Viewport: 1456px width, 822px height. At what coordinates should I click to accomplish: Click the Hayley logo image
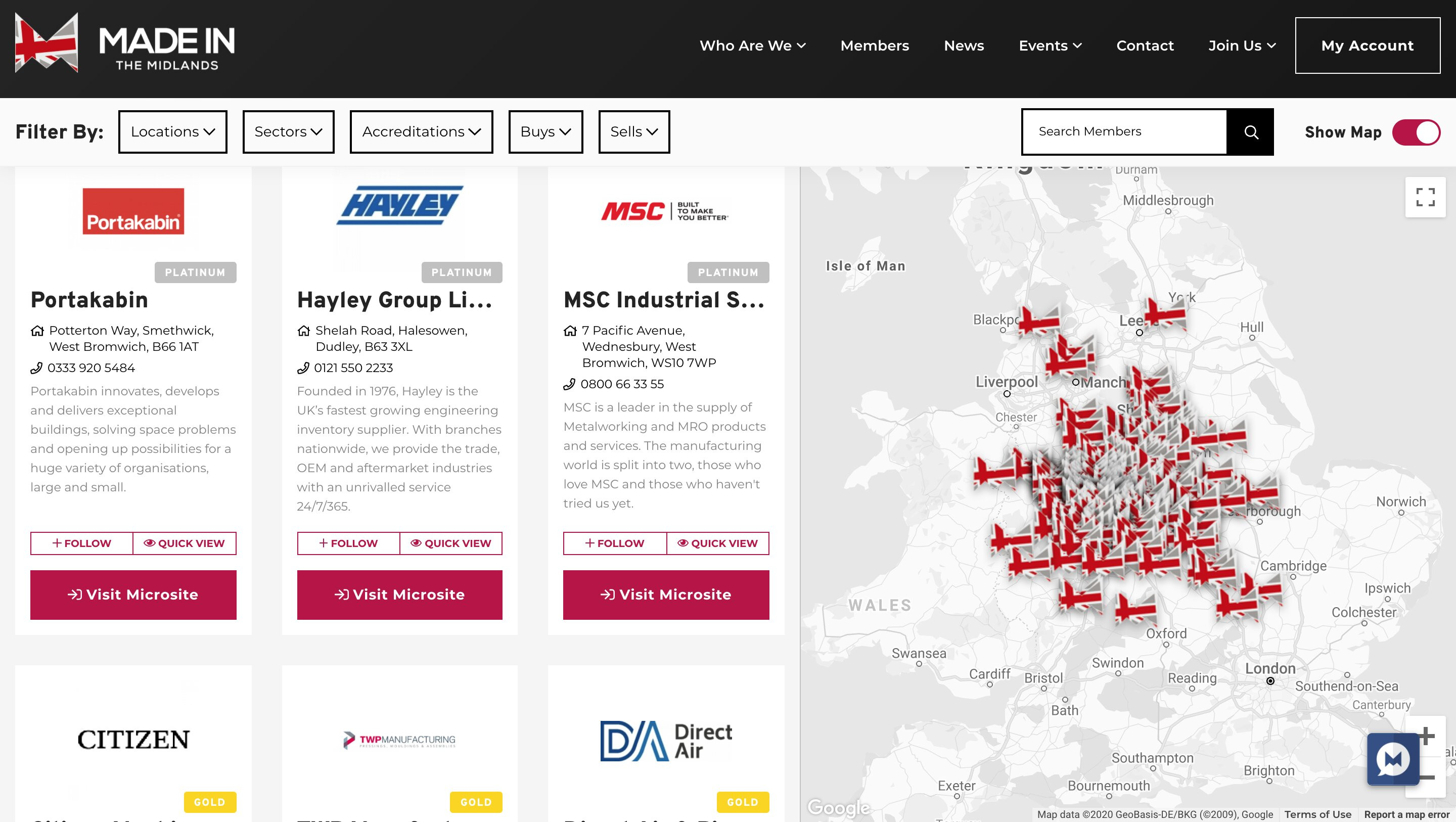(x=399, y=205)
